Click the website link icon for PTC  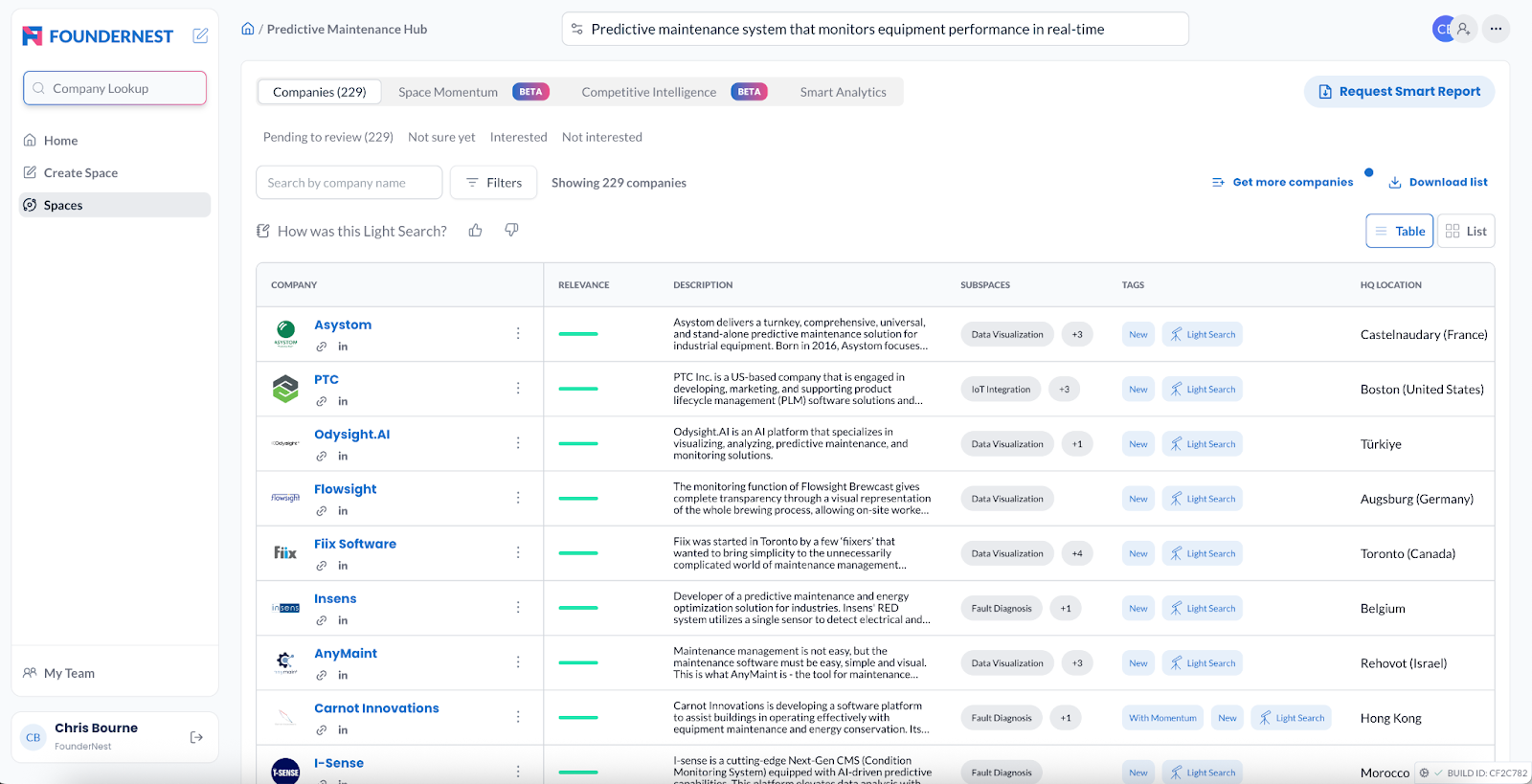coord(322,401)
